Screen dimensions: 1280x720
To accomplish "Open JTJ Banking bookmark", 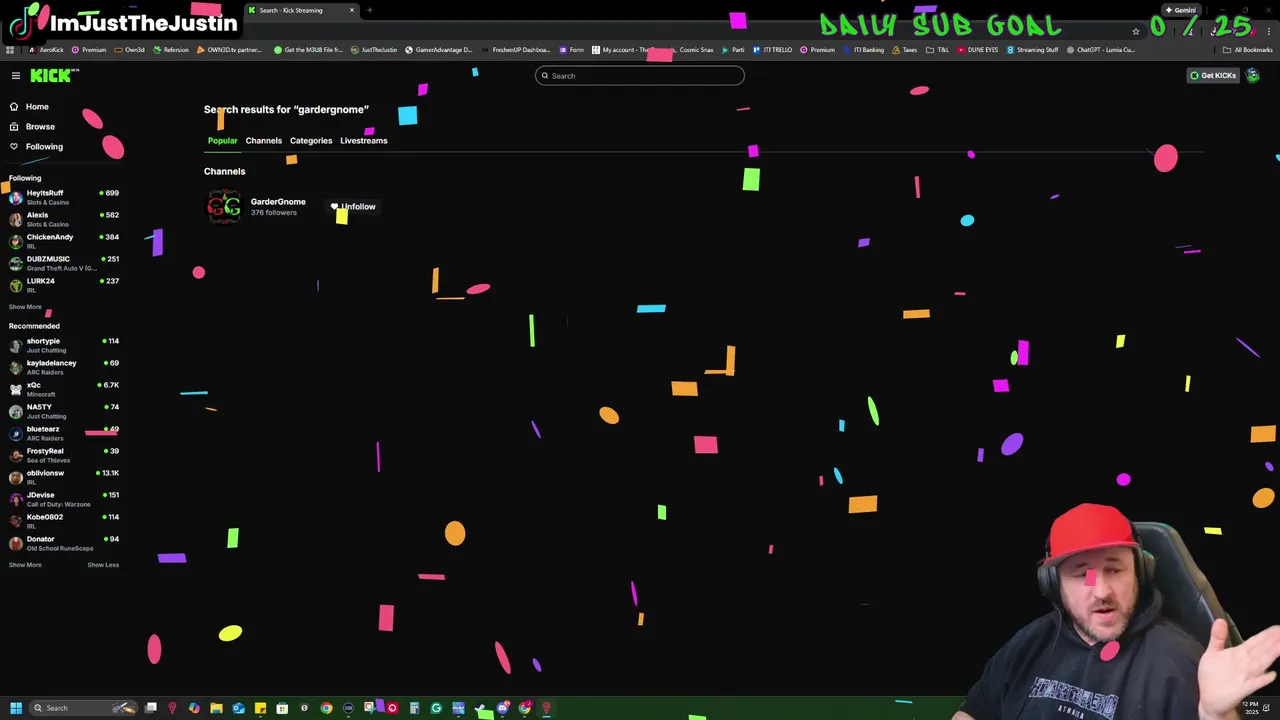I will coord(863,50).
